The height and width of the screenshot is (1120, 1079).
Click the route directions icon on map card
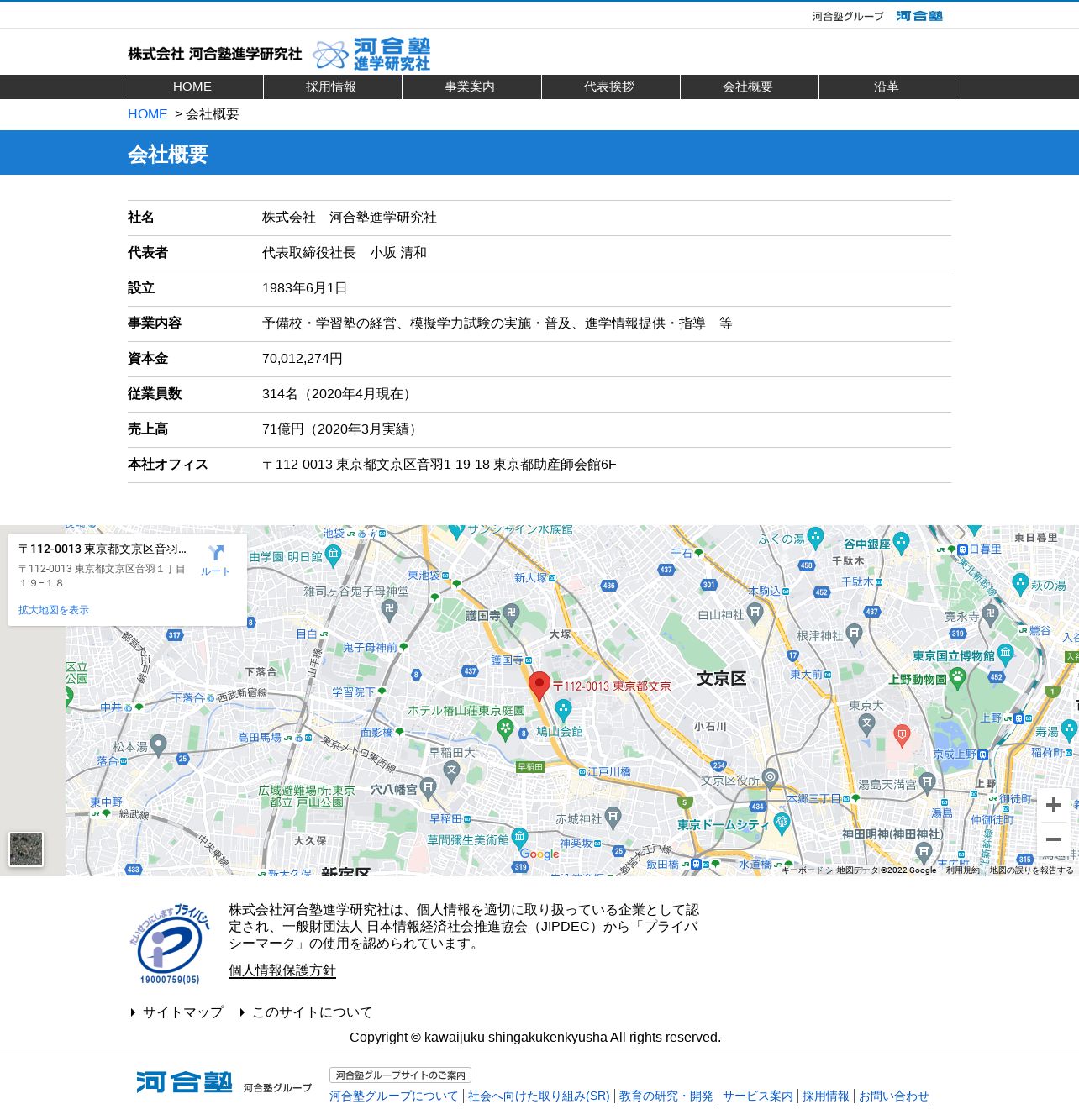click(216, 553)
